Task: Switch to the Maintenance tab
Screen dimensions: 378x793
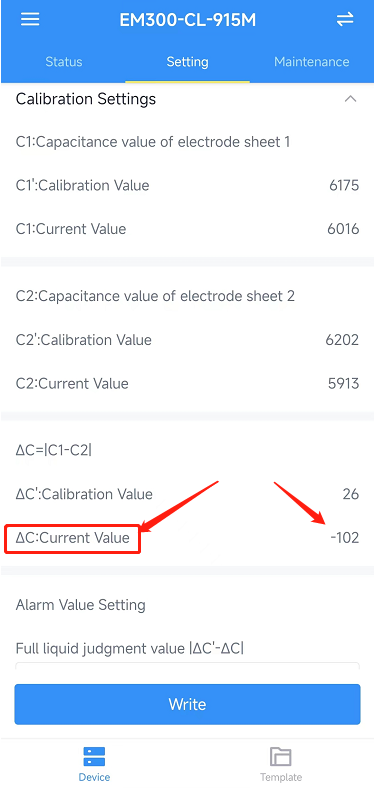Action: click(312, 62)
